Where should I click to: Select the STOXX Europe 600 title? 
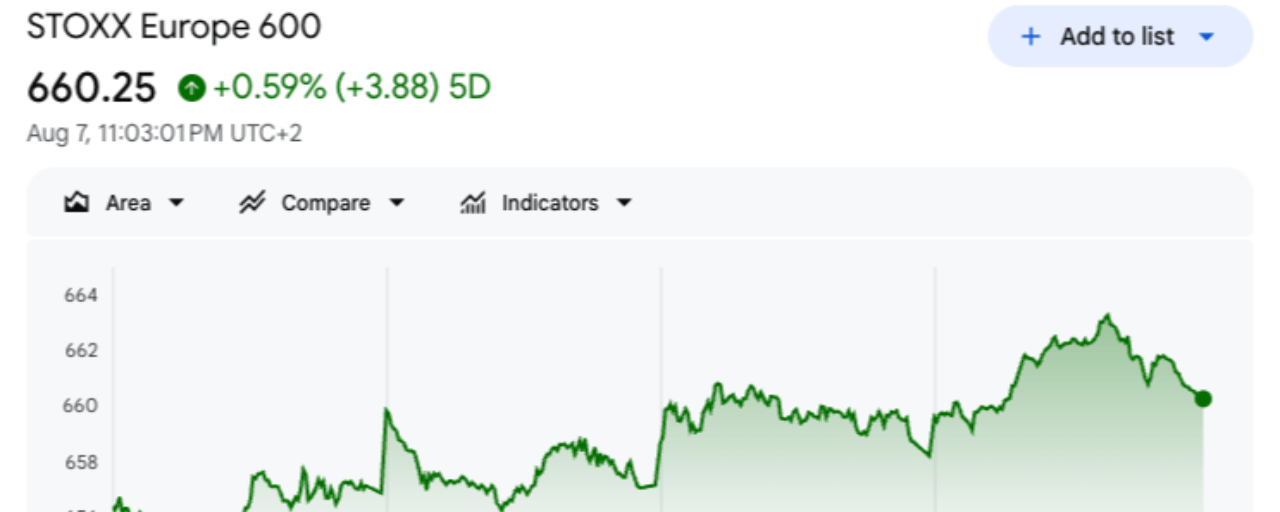tap(174, 27)
